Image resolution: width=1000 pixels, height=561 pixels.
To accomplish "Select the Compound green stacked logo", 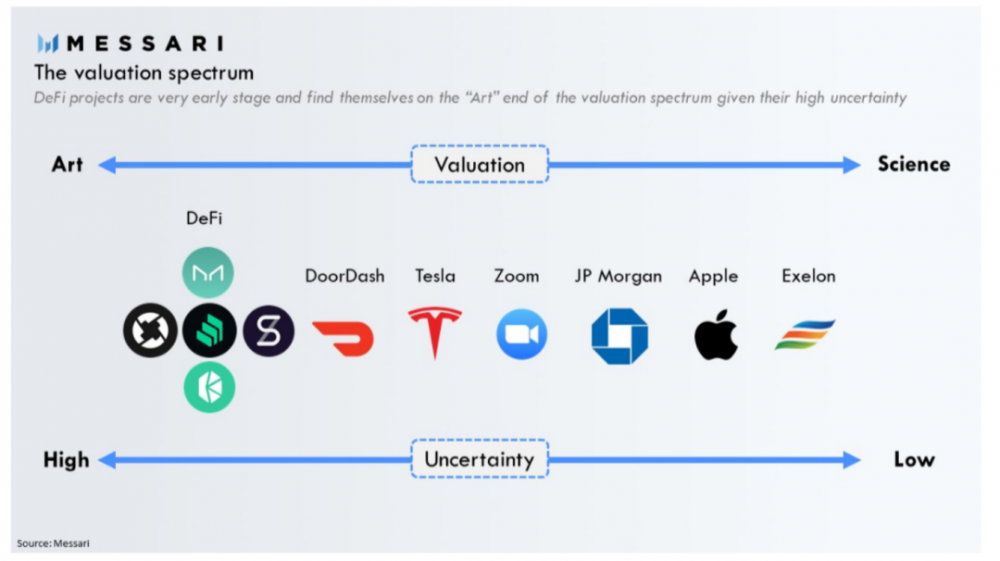I will (x=209, y=330).
